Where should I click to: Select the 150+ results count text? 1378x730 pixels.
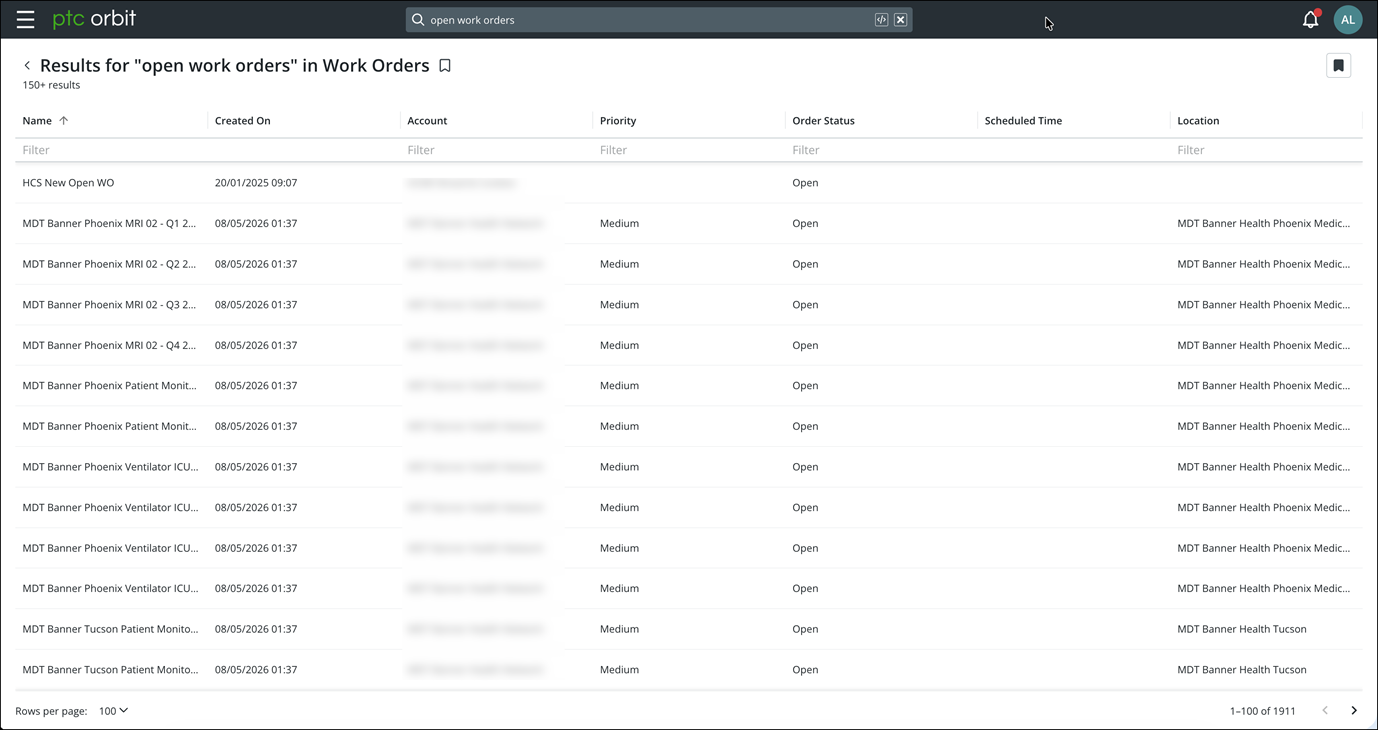[x=51, y=85]
